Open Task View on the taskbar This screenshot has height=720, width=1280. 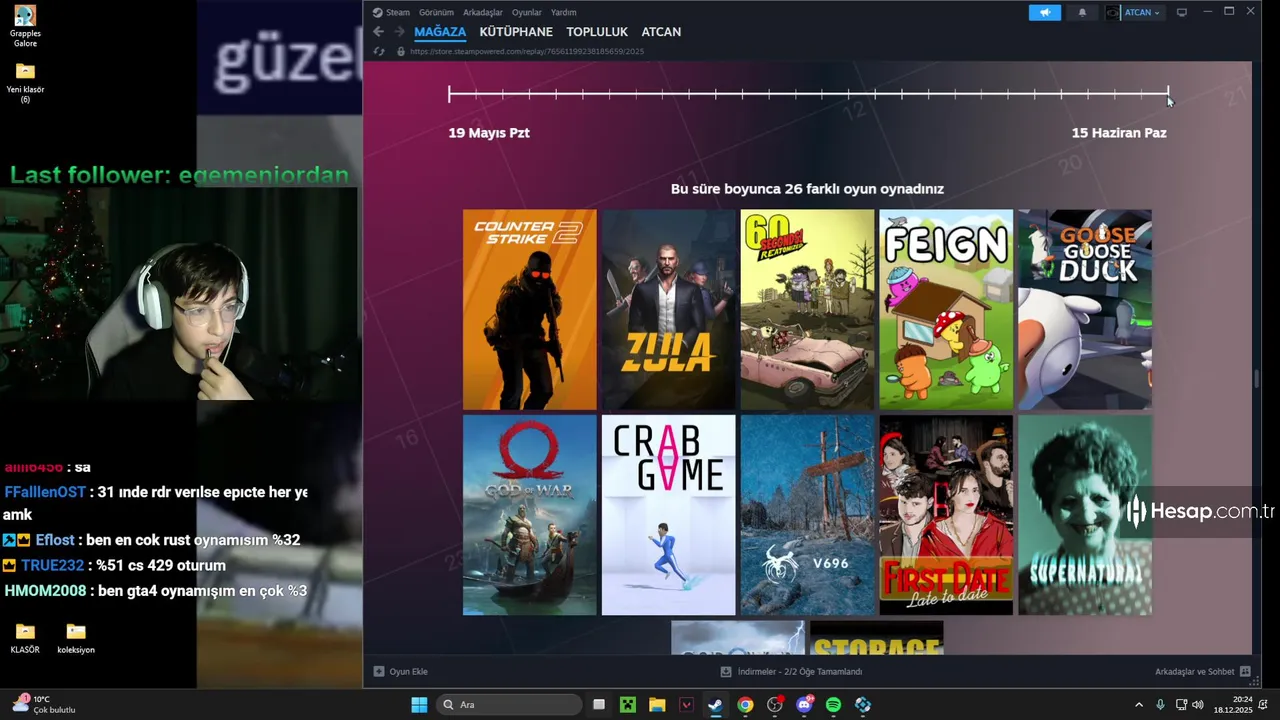tap(599, 705)
